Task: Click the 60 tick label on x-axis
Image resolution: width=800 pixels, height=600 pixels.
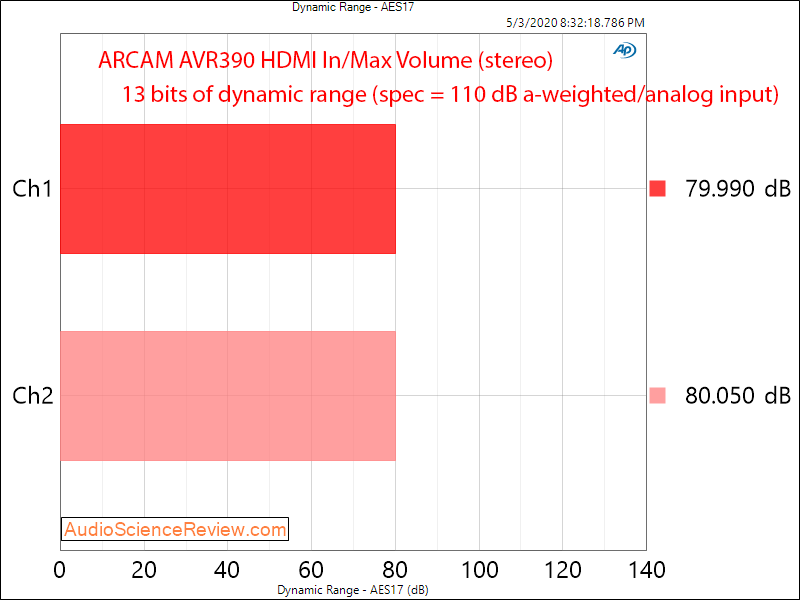Action: (311, 570)
